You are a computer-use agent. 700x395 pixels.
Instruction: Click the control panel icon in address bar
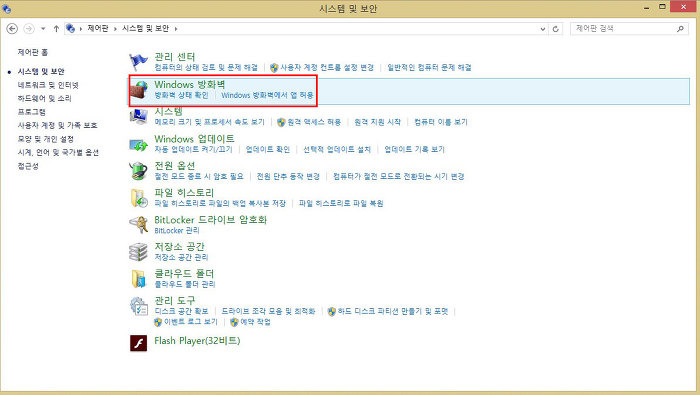pyautogui.click(x=70, y=28)
